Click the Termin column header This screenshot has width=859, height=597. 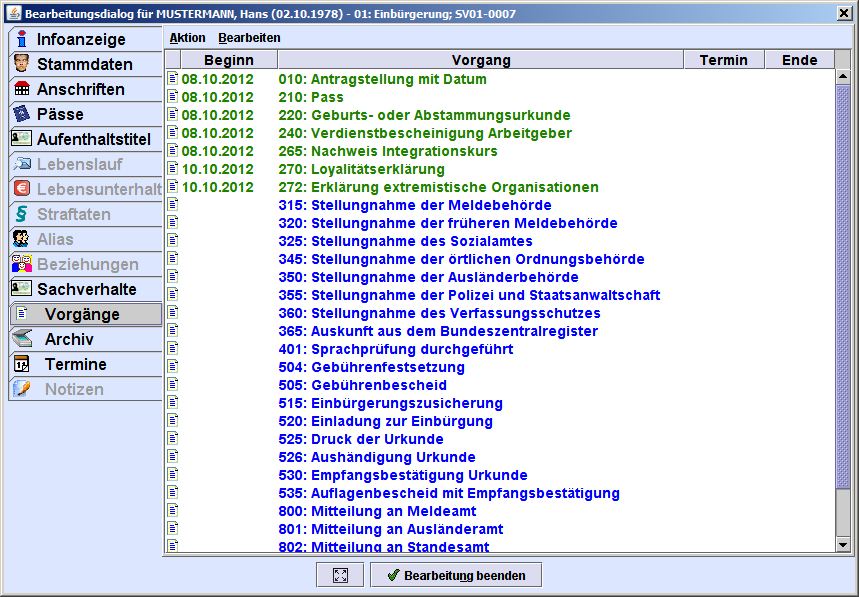click(x=724, y=60)
